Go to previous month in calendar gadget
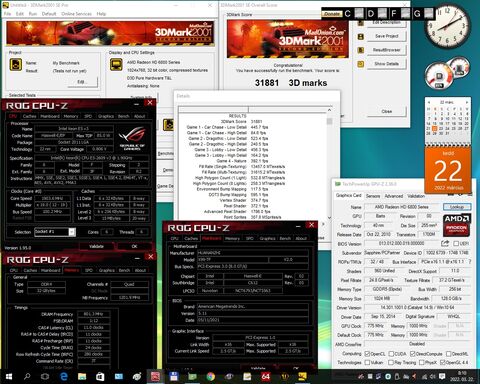The height and width of the screenshot is (384, 480). tap(429, 102)
